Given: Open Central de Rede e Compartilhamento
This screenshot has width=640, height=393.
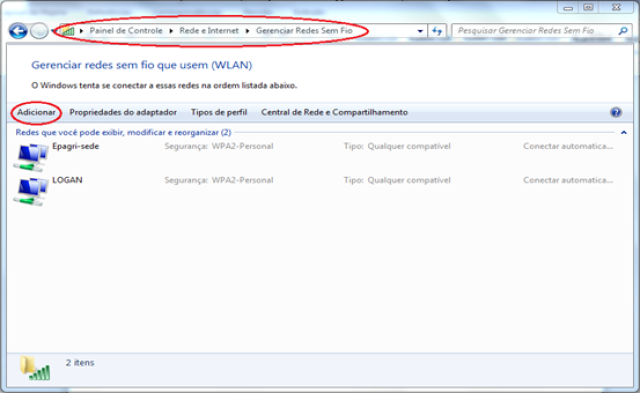Looking at the screenshot, I should [334, 112].
